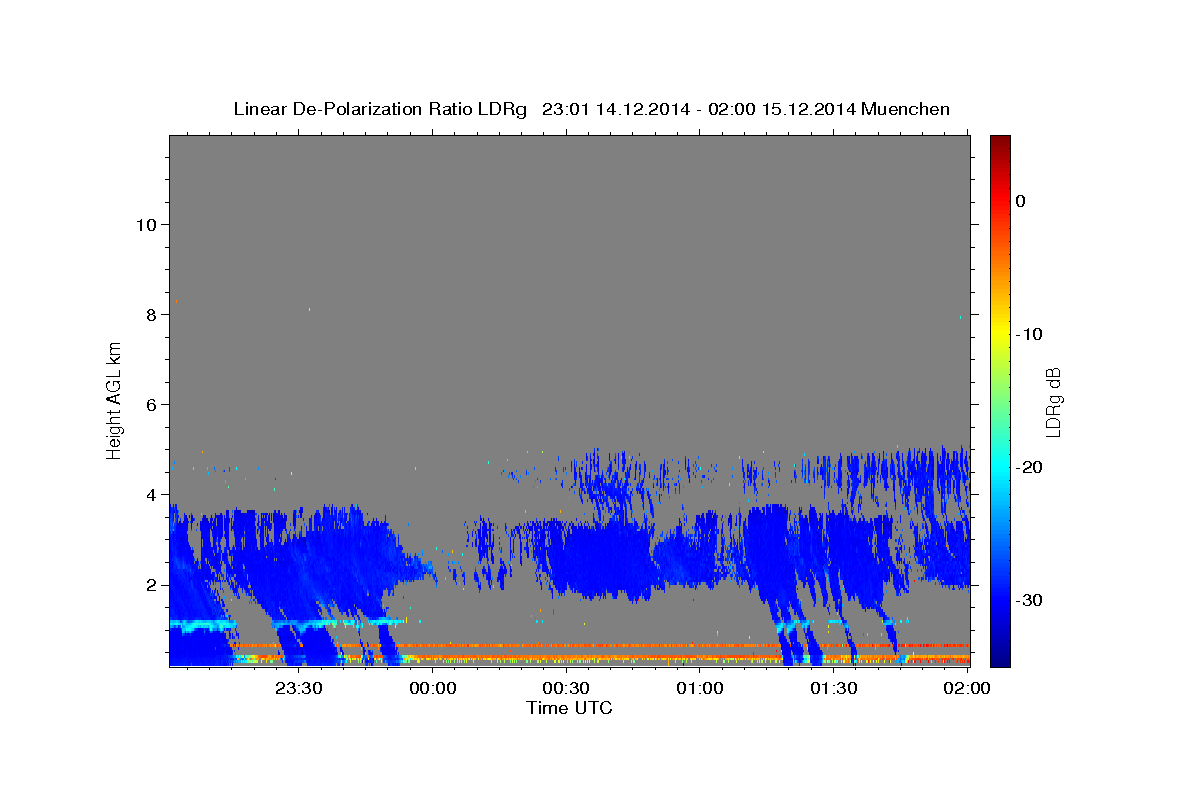Click the height tick label 8
Image resolution: width=1200 pixels, height=800 pixels.
coord(151,314)
